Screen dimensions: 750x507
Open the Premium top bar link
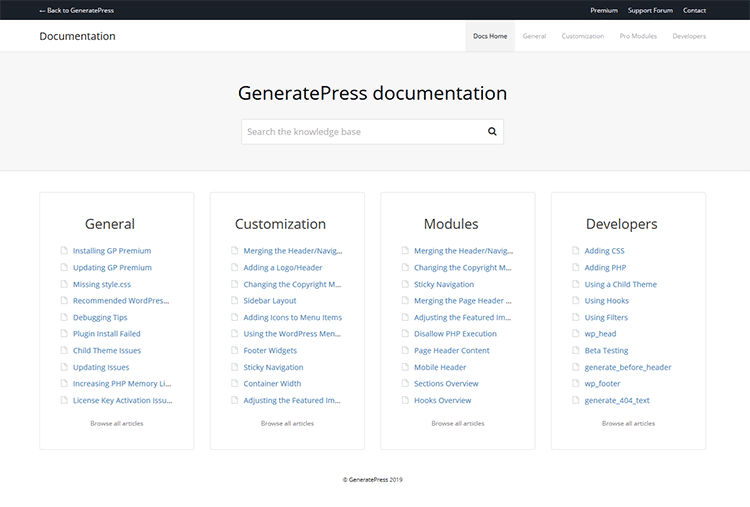(604, 11)
